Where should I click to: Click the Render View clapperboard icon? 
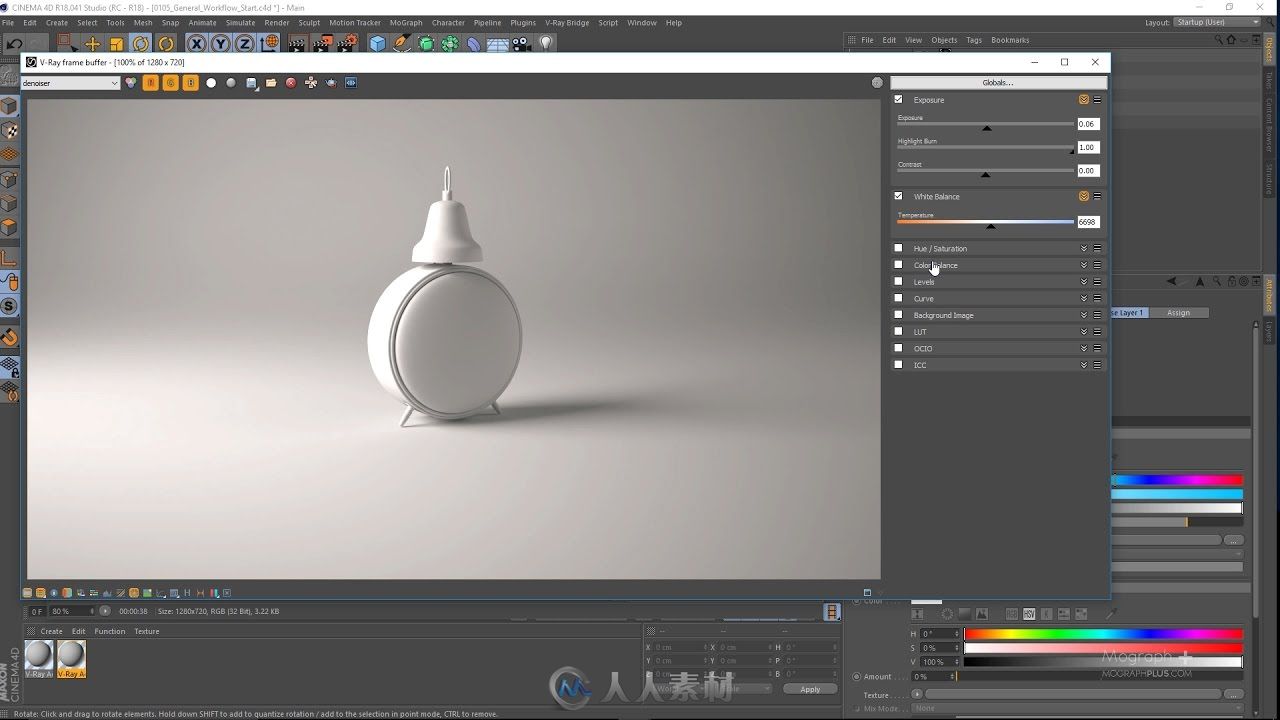click(x=297, y=43)
